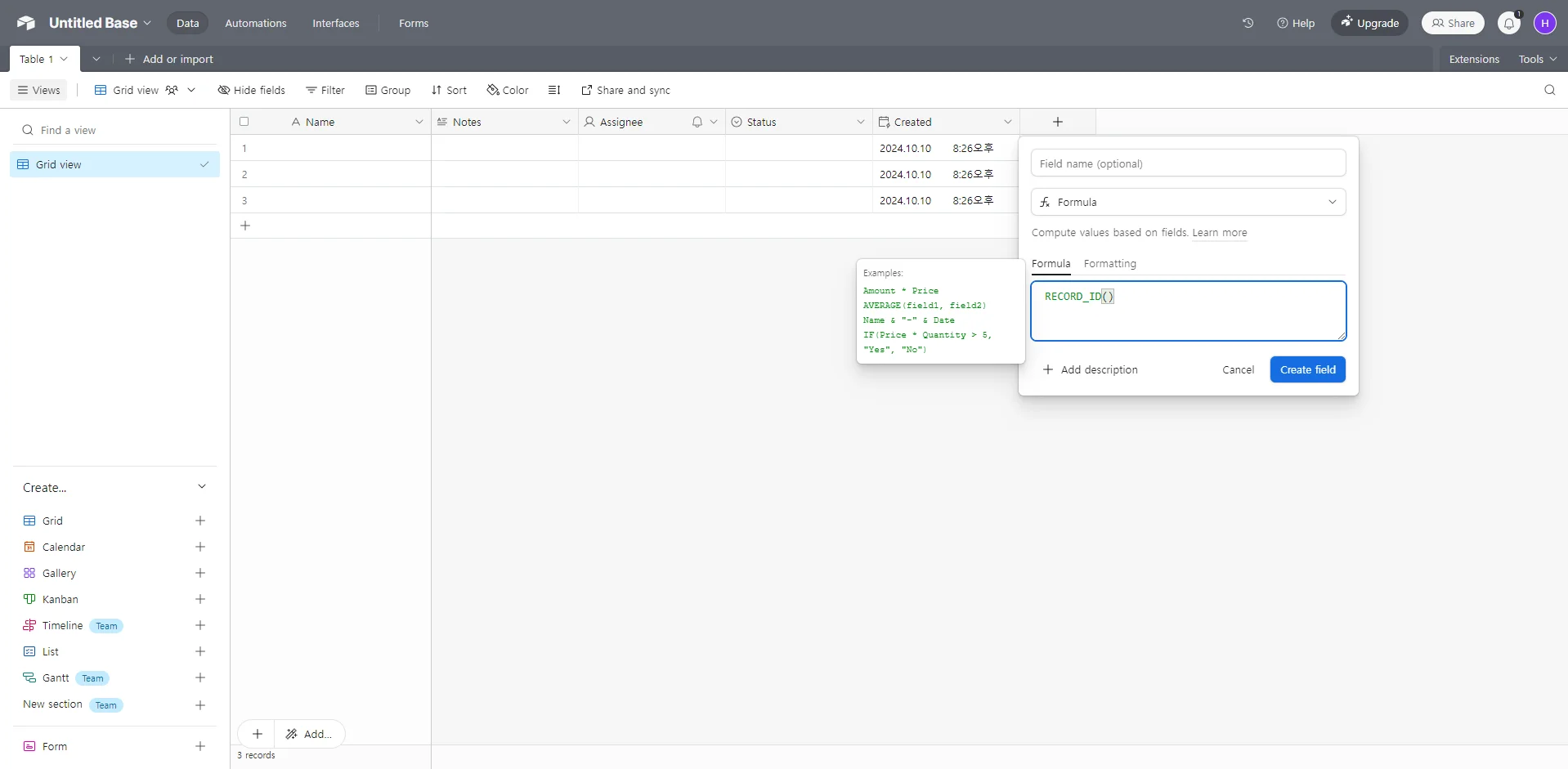Viewport: 1568px width, 769px height.
Task: Click the row height icon
Action: point(554,90)
